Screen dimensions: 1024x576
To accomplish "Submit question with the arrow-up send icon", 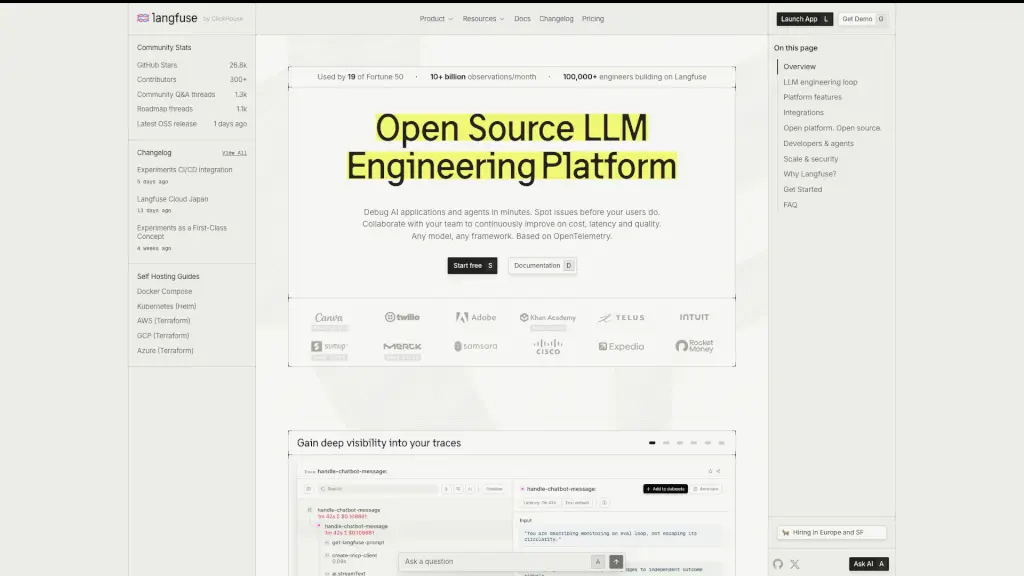I will tap(616, 562).
